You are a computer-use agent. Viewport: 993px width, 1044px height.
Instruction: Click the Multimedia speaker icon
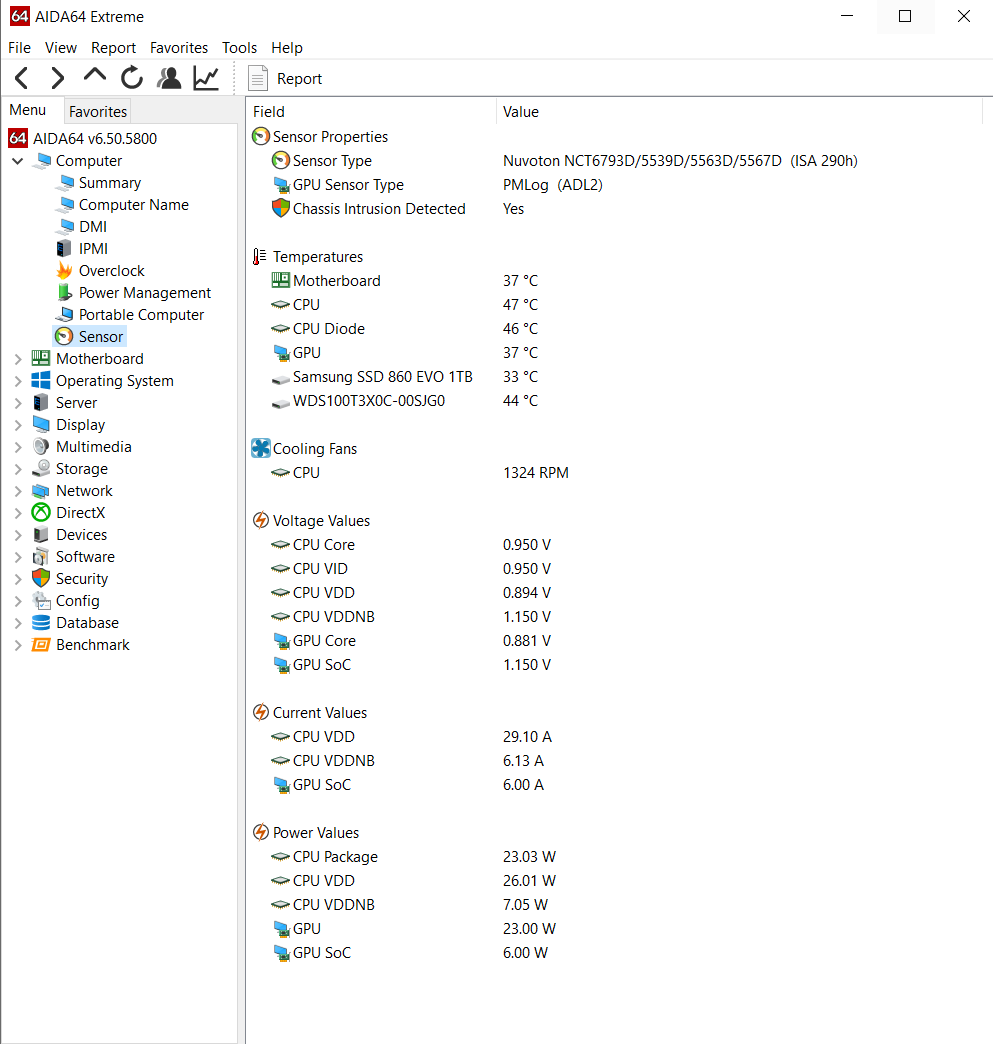point(41,446)
